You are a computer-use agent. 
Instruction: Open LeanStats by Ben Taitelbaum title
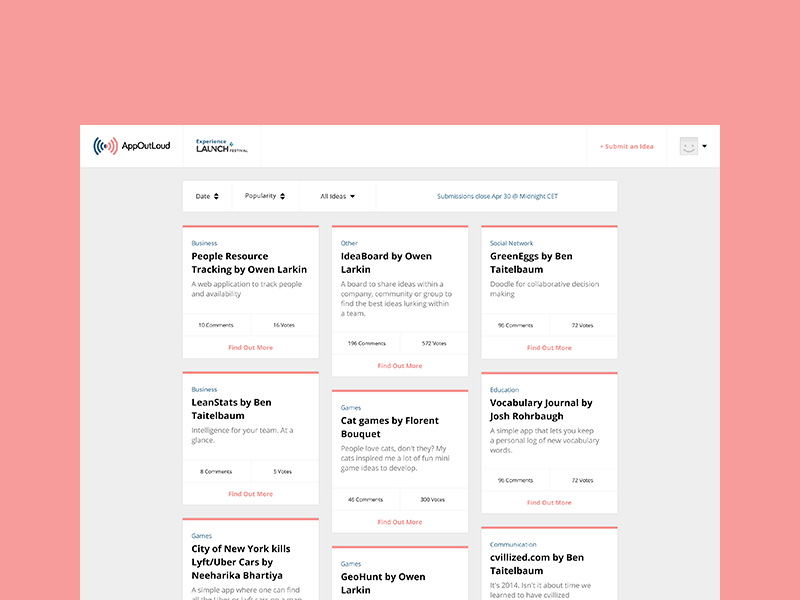point(231,409)
